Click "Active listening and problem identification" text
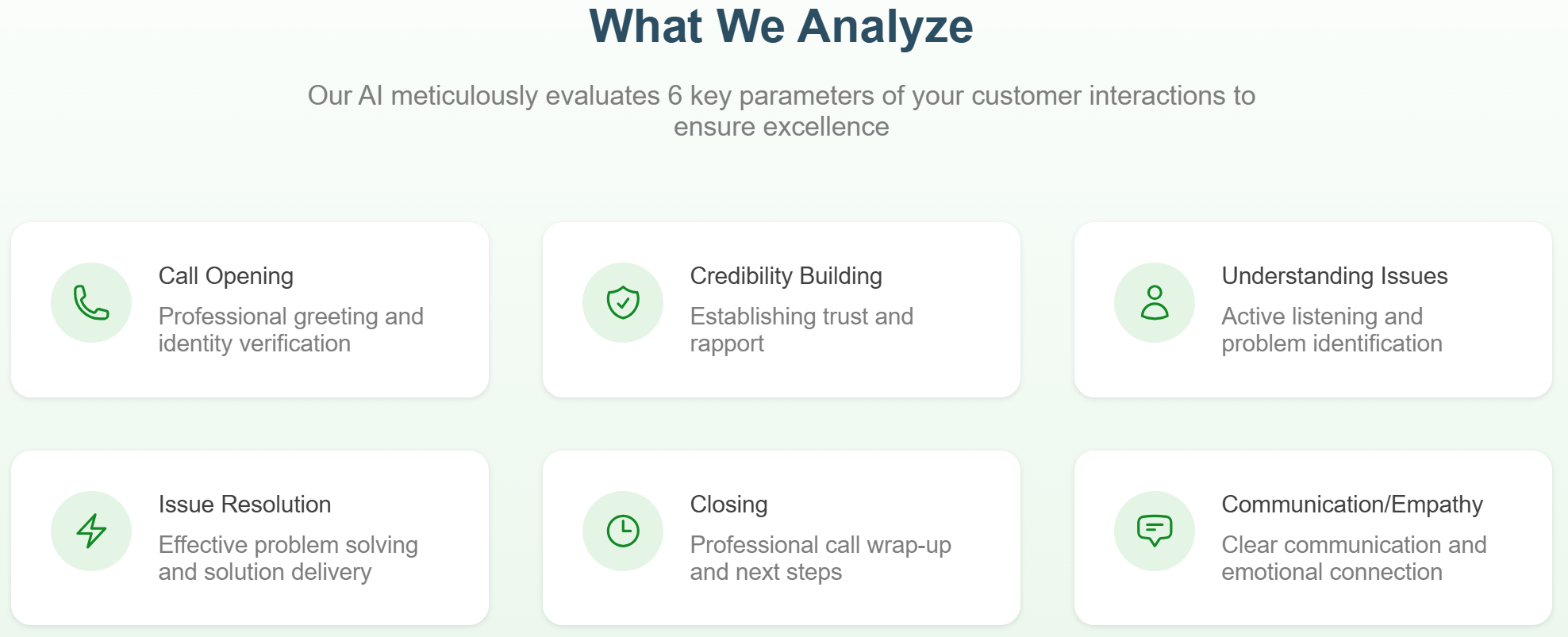 point(1332,330)
